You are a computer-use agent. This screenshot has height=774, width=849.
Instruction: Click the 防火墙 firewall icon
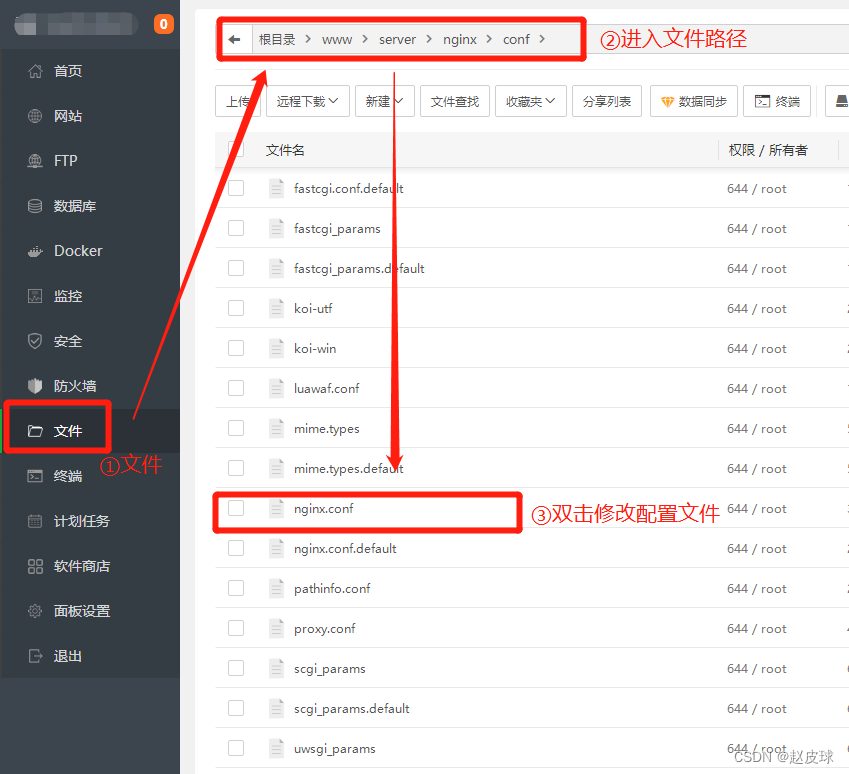click(x=35, y=386)
